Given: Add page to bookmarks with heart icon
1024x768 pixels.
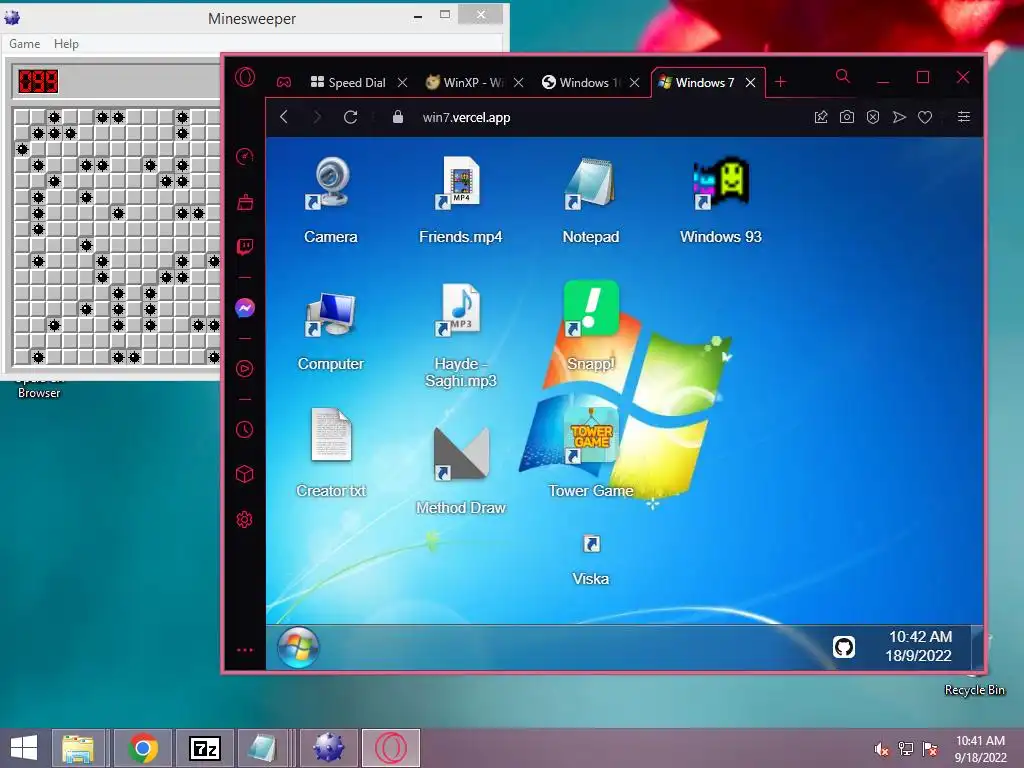Looking at the screenshot, I should (x=925, y=118).
